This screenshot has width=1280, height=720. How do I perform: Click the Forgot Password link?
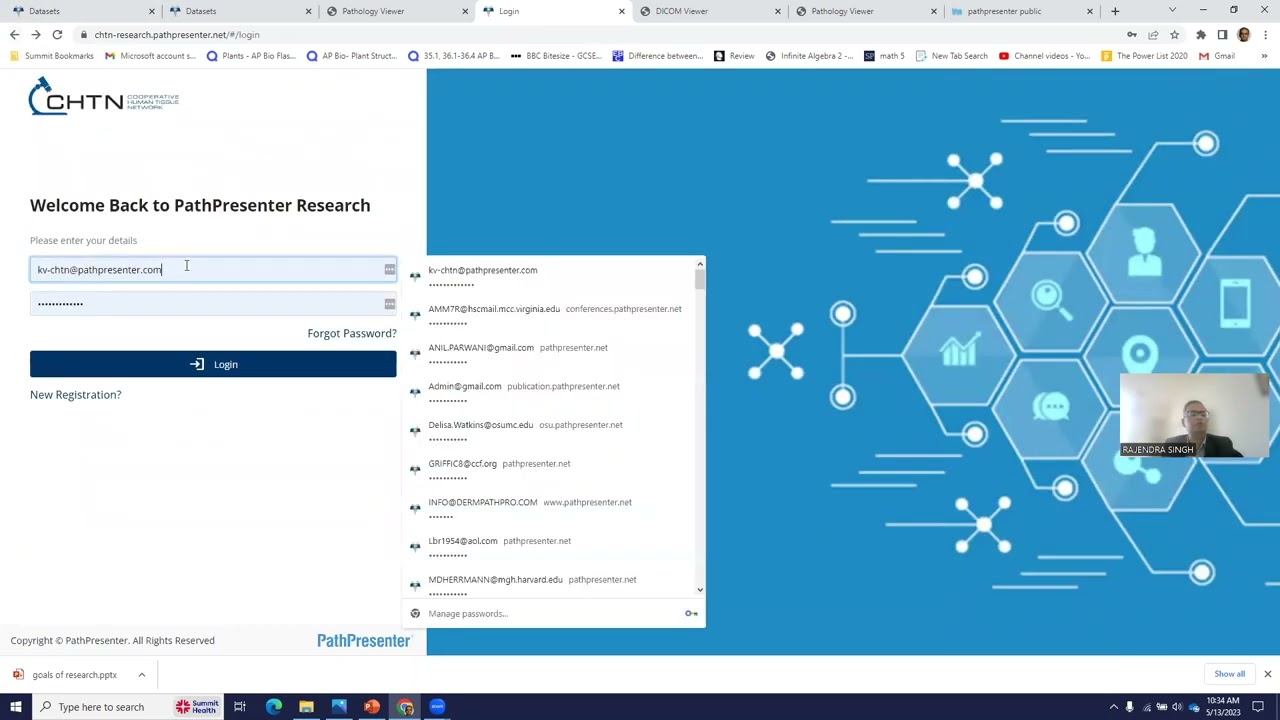[x=352, y=334]
